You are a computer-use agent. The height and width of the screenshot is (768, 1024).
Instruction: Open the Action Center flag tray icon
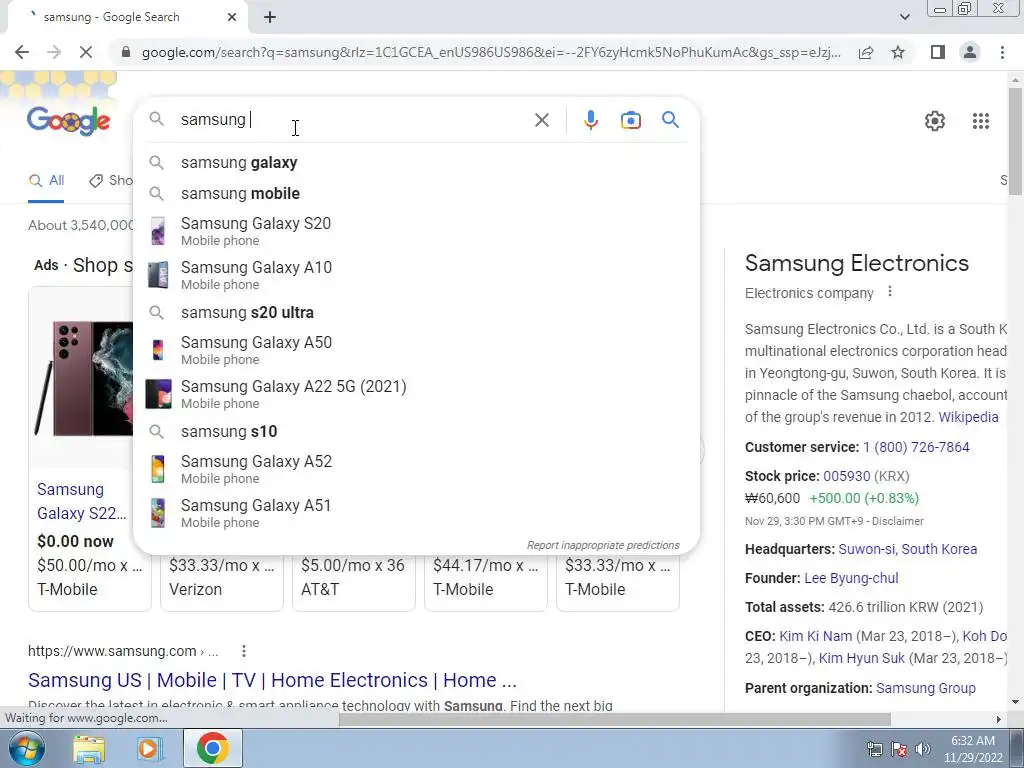click(x=899, y=749)
